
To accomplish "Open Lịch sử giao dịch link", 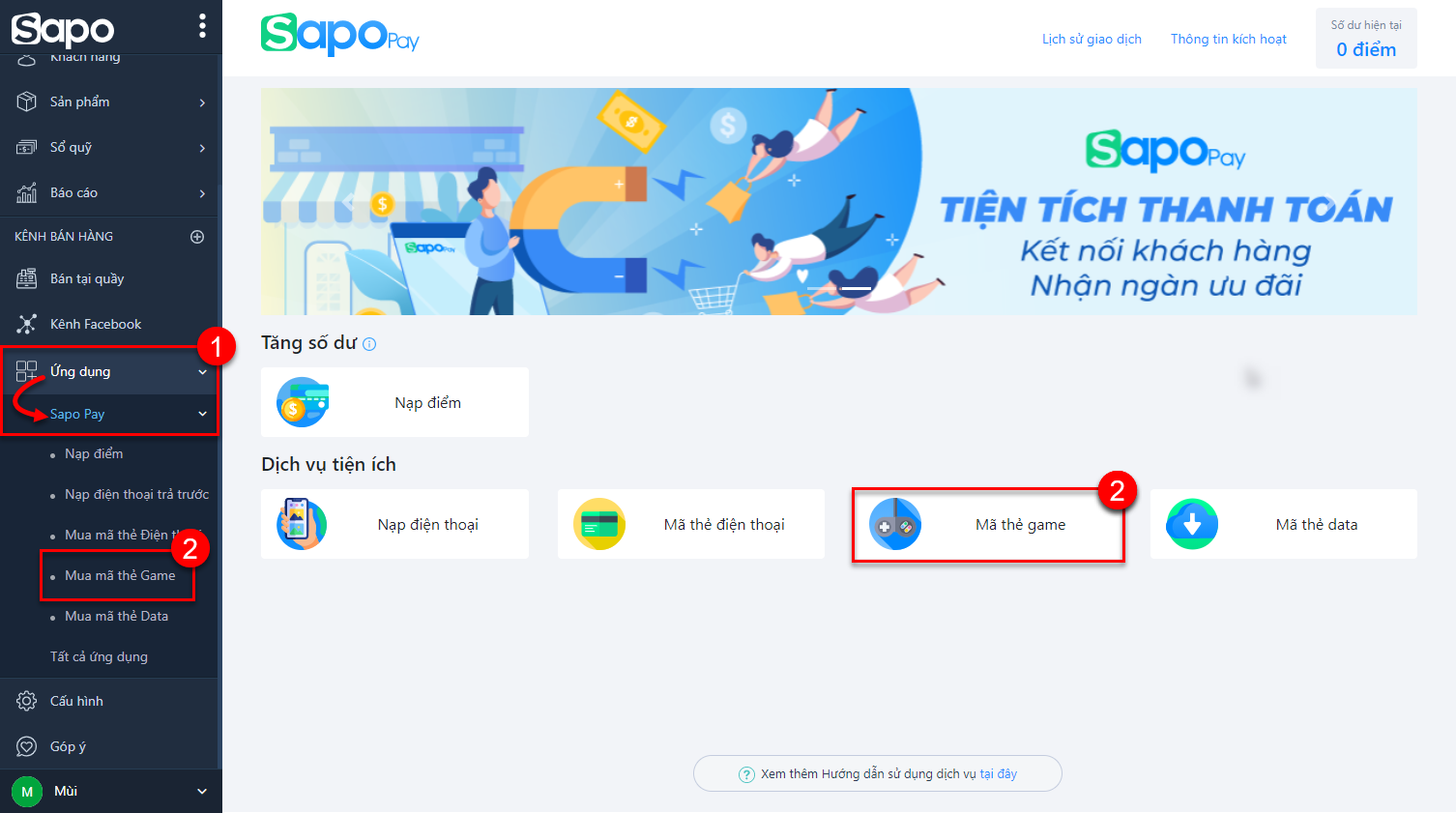I will click(1092, 39).
